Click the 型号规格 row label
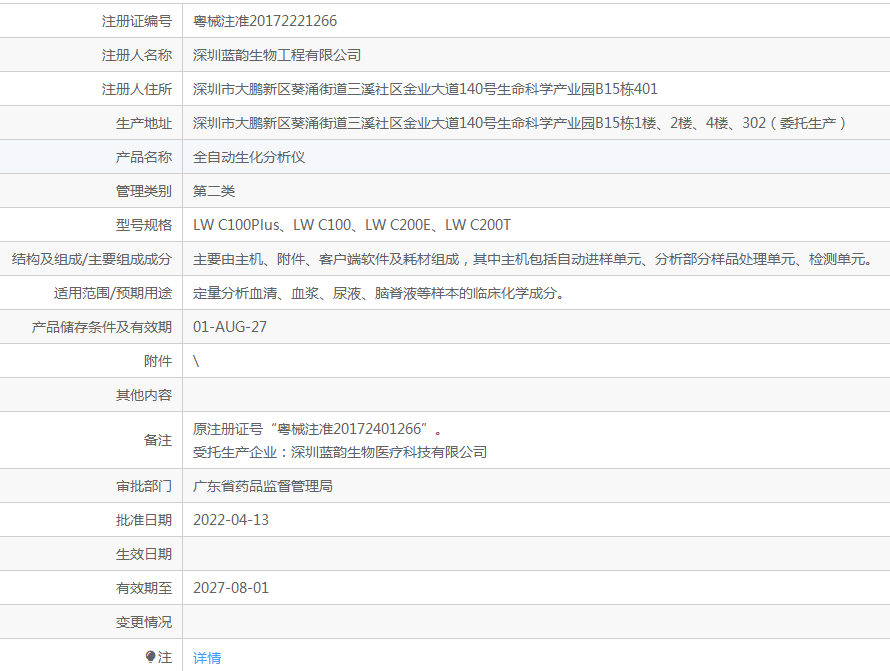This screenshot has width=890, height=671. pyautogui.click(x=144, y=225)
